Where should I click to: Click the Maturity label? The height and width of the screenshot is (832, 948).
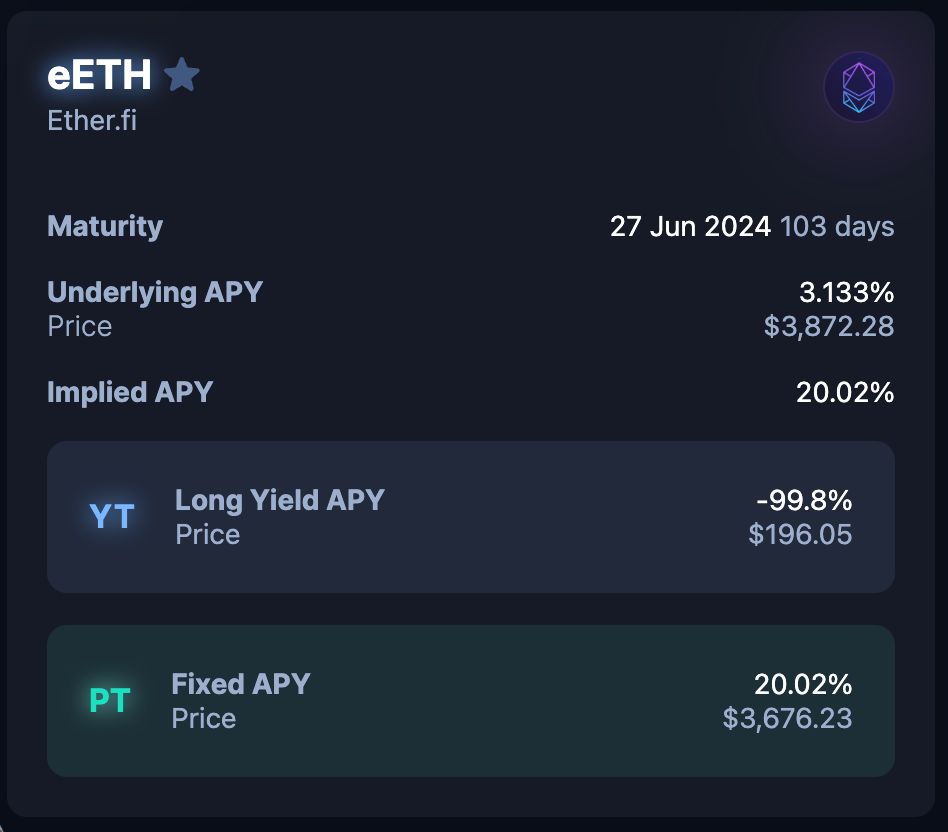(x=105, y=226)
